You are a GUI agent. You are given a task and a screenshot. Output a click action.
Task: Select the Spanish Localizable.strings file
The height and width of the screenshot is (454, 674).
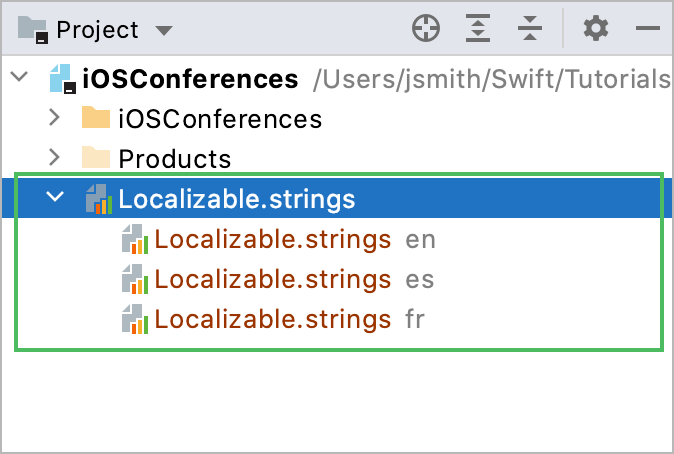point(272,280)
